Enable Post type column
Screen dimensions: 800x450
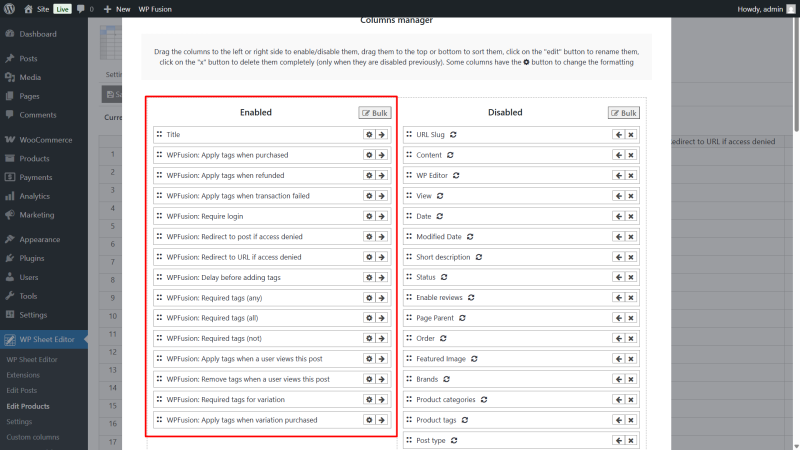tap(618, 440)
